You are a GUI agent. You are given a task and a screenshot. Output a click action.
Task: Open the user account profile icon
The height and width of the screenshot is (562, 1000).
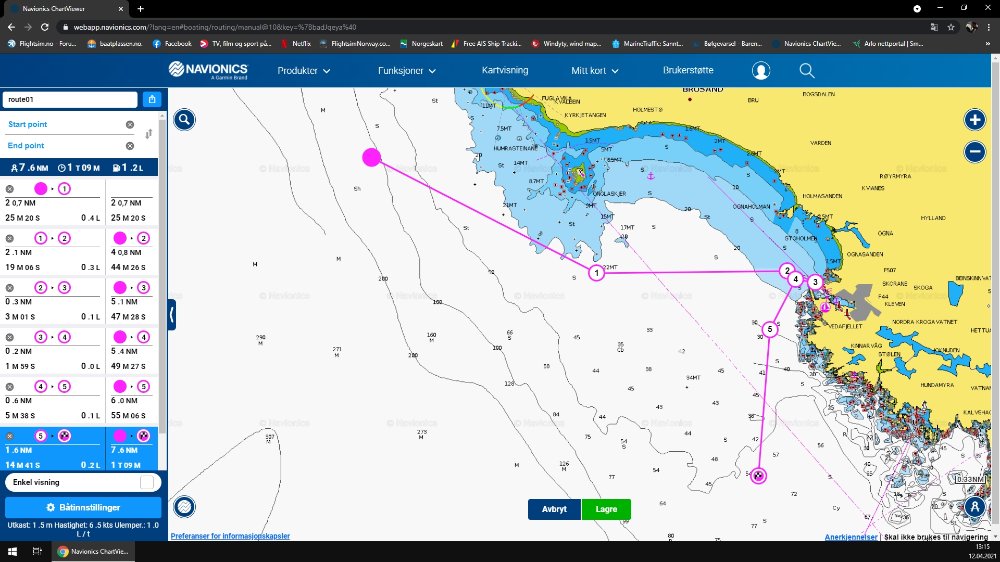coord(760,70)
